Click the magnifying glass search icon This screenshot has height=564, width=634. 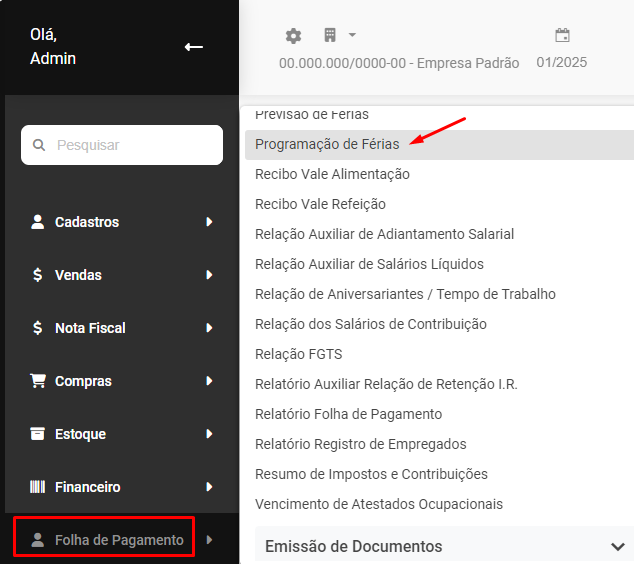pos(40,145)
